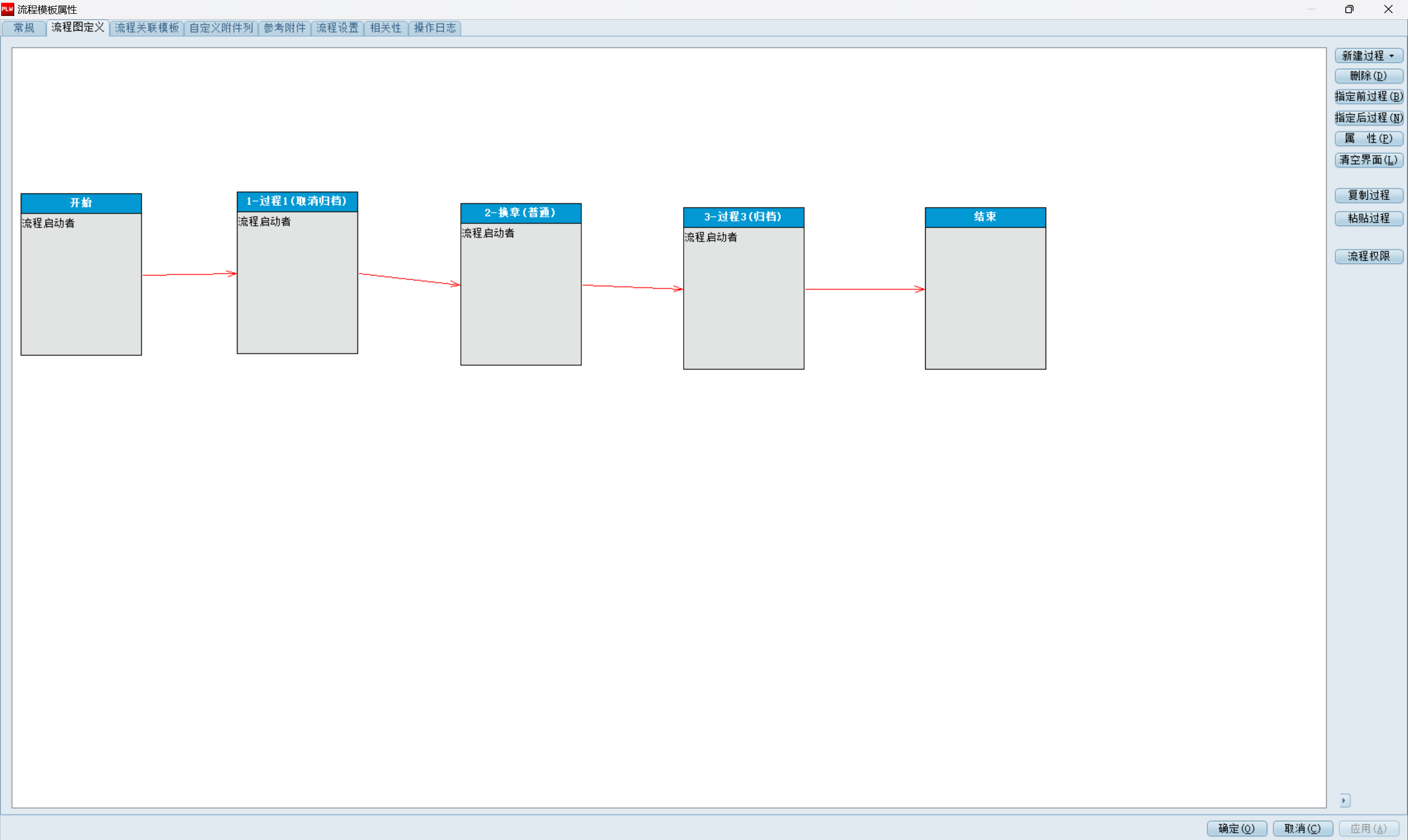This screenshot has height=840, width=1408.
Task: Restore the window with the title bar button
Action: tap(1349, 9)
